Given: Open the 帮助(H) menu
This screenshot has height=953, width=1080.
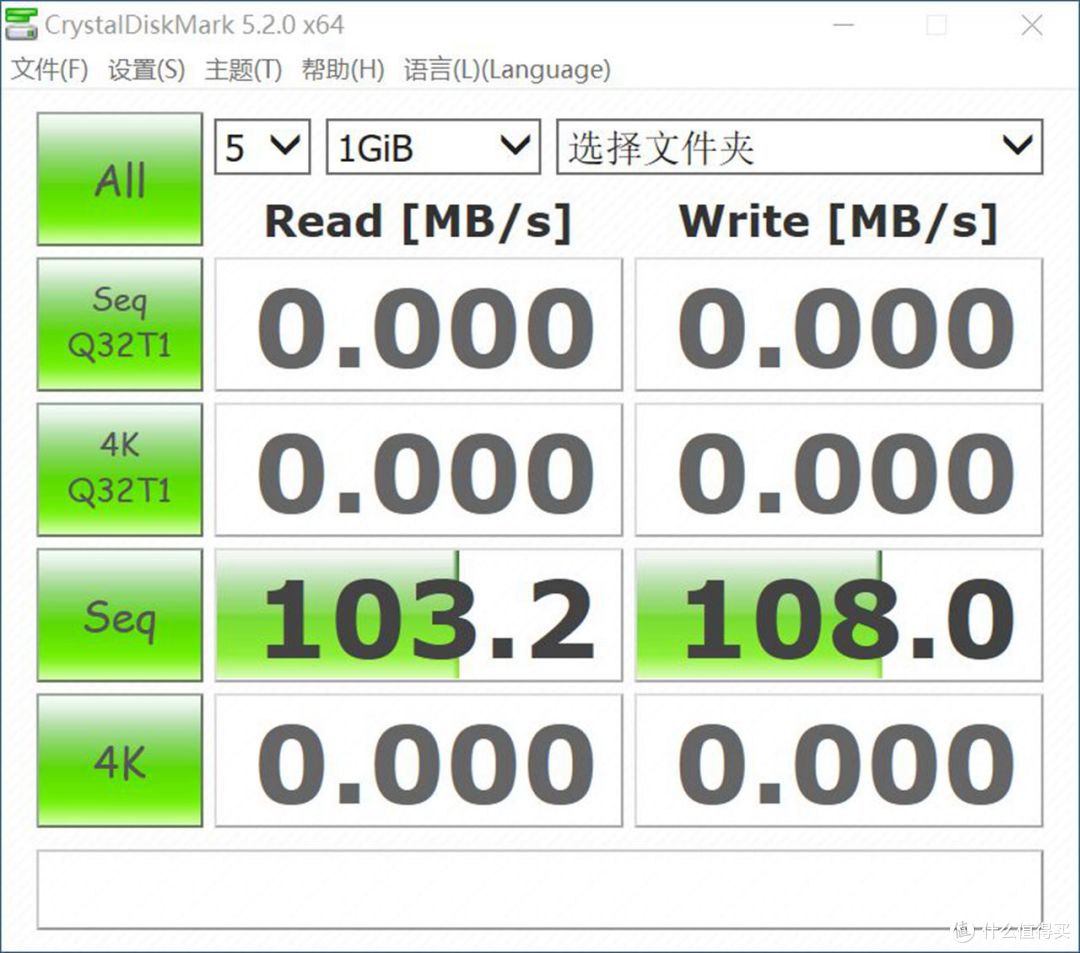Looking at the screenshot, I should 343,70.
